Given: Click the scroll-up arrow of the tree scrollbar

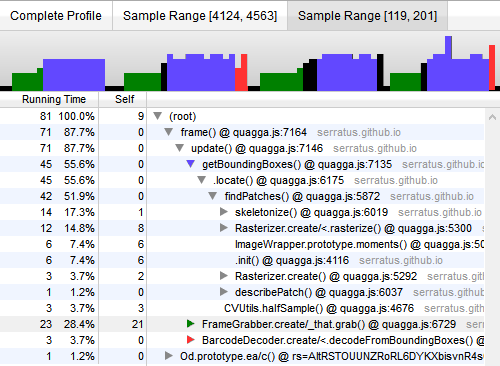Looking at the screenshot, I should (492, 117).
